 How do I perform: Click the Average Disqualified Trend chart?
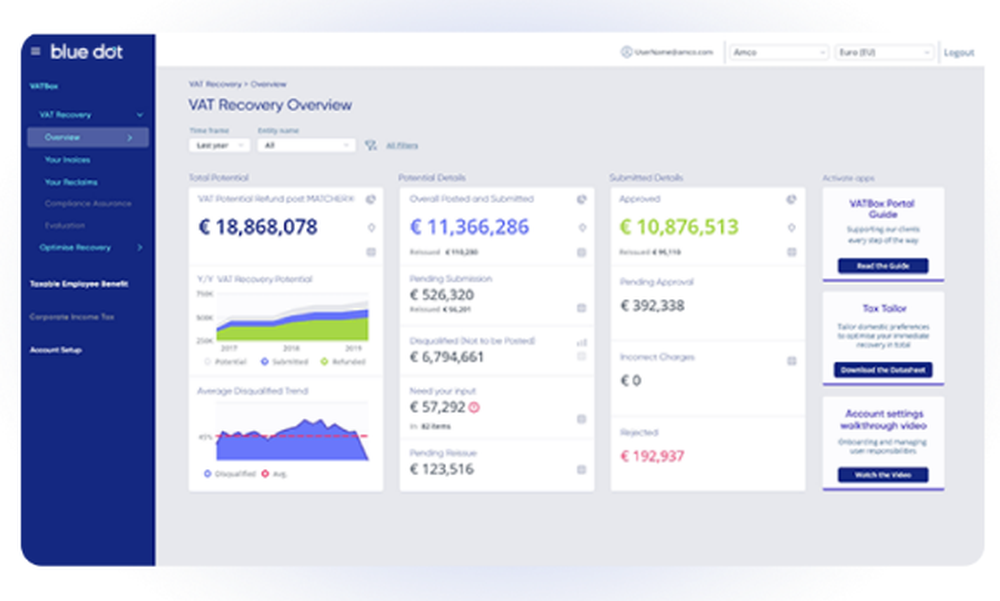click(292, 432)
